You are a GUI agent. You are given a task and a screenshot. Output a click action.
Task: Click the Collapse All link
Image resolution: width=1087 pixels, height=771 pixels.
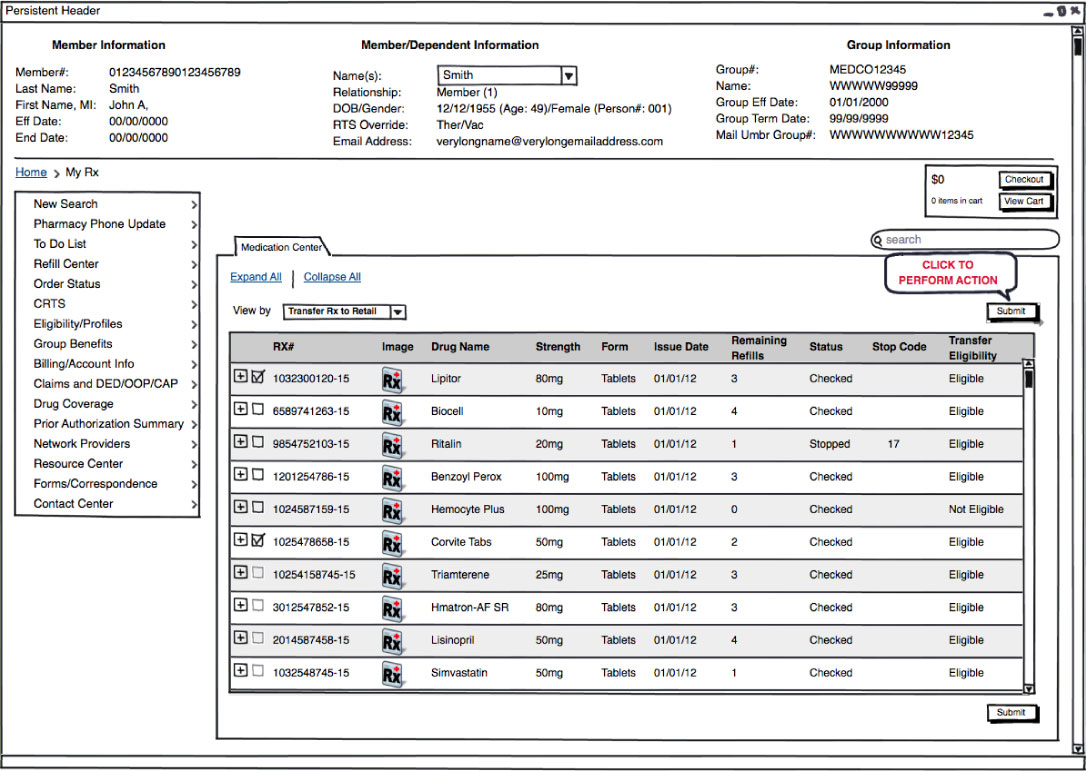pyautogui.click(x=332, y=277)
